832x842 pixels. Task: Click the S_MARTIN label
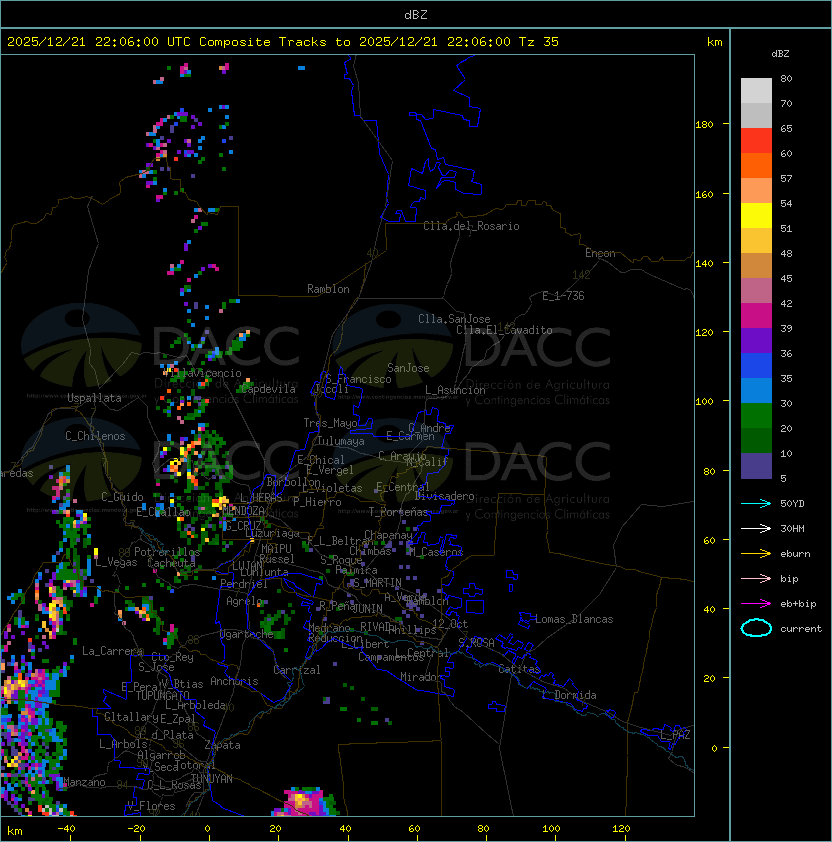click(x=377, y=583)
